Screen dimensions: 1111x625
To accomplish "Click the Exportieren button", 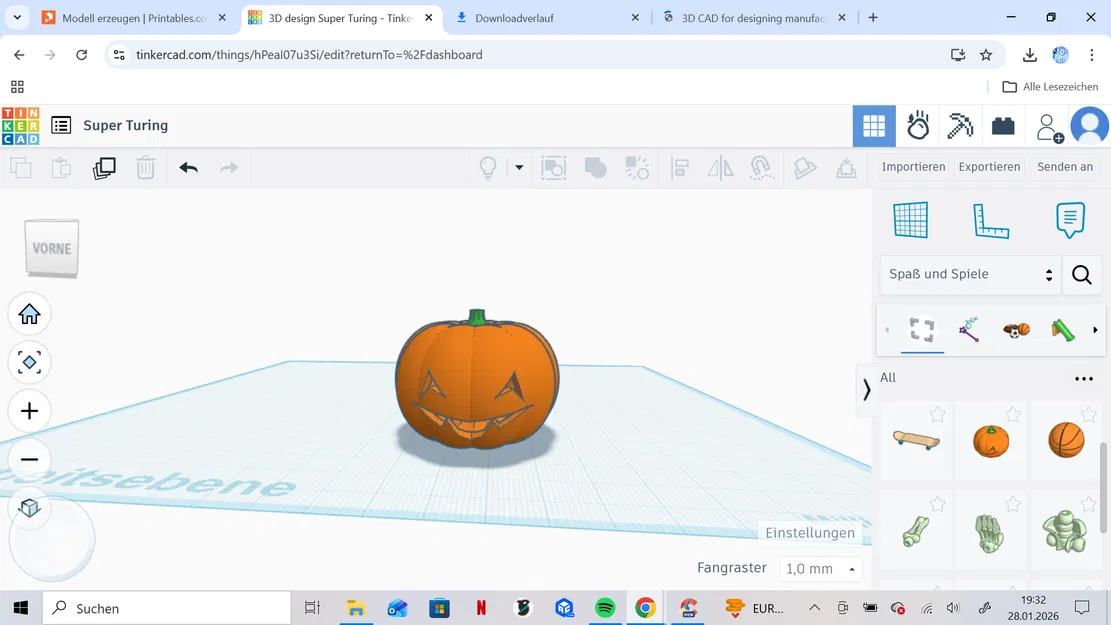I will pyautogui.click(x=989, y=167).
